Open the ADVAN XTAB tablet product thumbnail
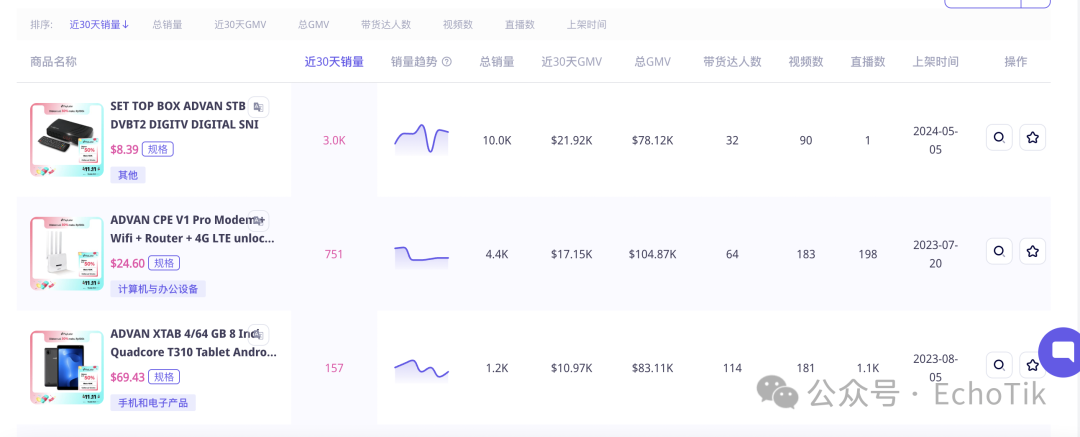Viewport: 1080px width, 437px height. click(66, 367)
